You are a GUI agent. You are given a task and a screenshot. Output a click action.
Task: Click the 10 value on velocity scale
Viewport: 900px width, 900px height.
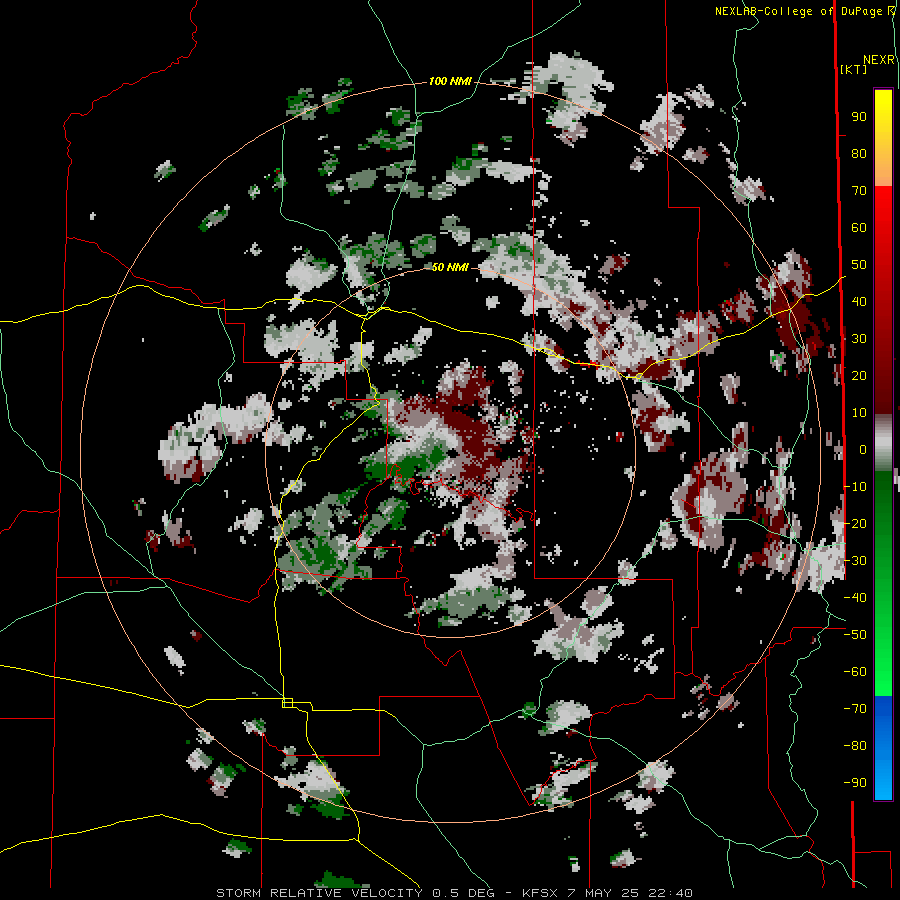pos(859,413)
